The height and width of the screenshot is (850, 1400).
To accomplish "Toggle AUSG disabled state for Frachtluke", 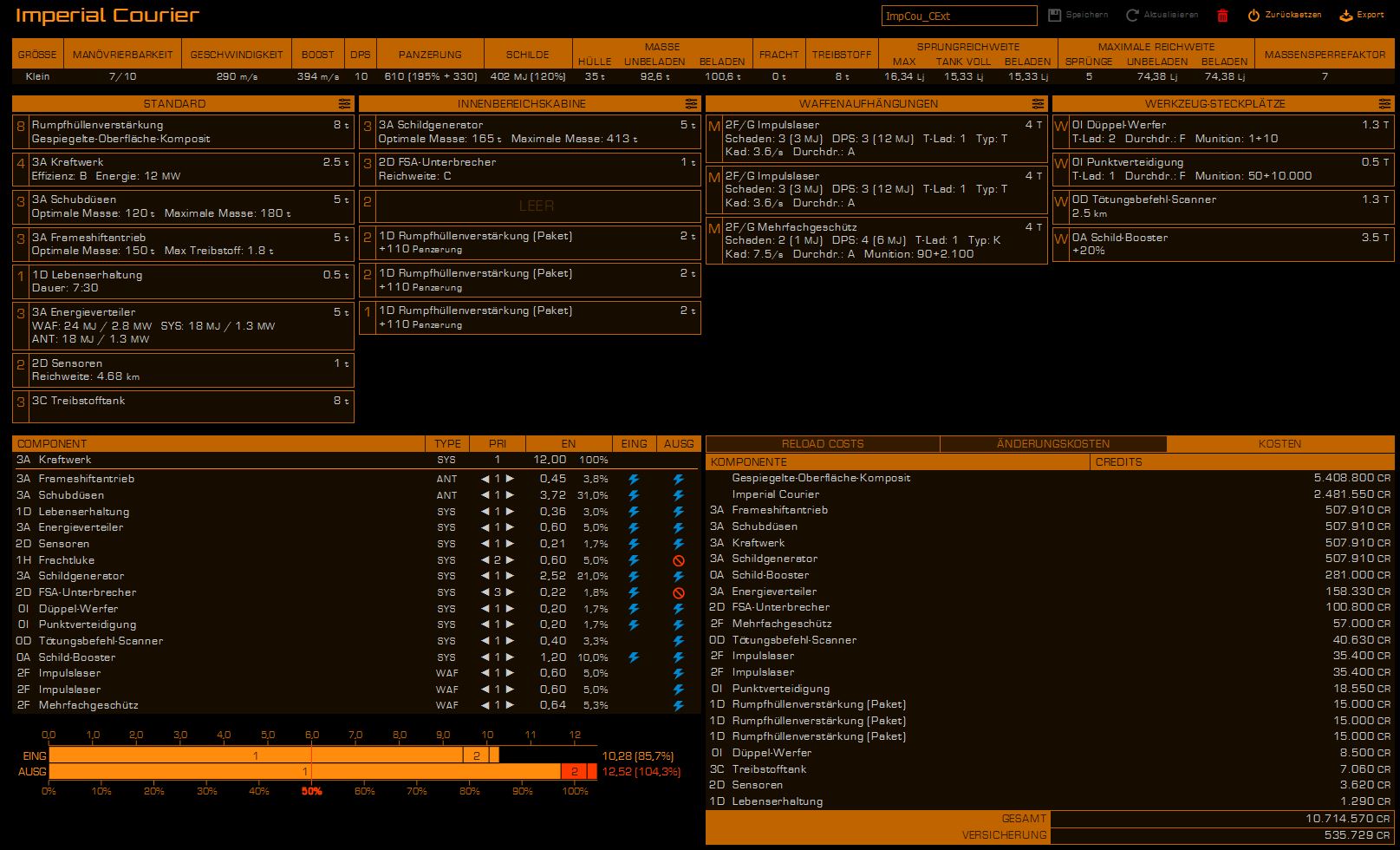I will (679, 560).
